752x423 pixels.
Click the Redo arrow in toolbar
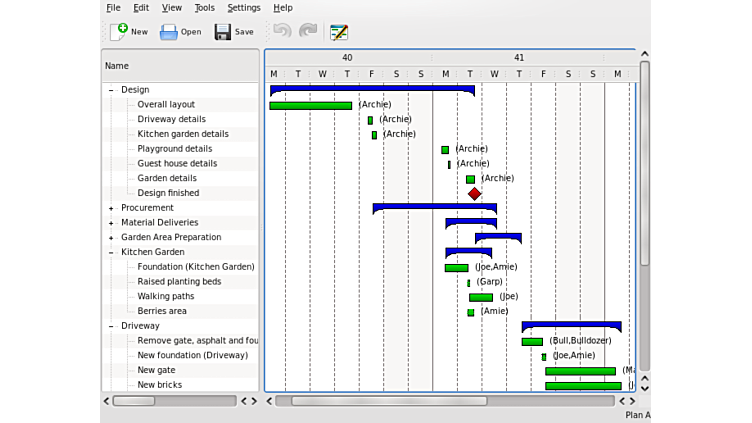tap(308, 31)
